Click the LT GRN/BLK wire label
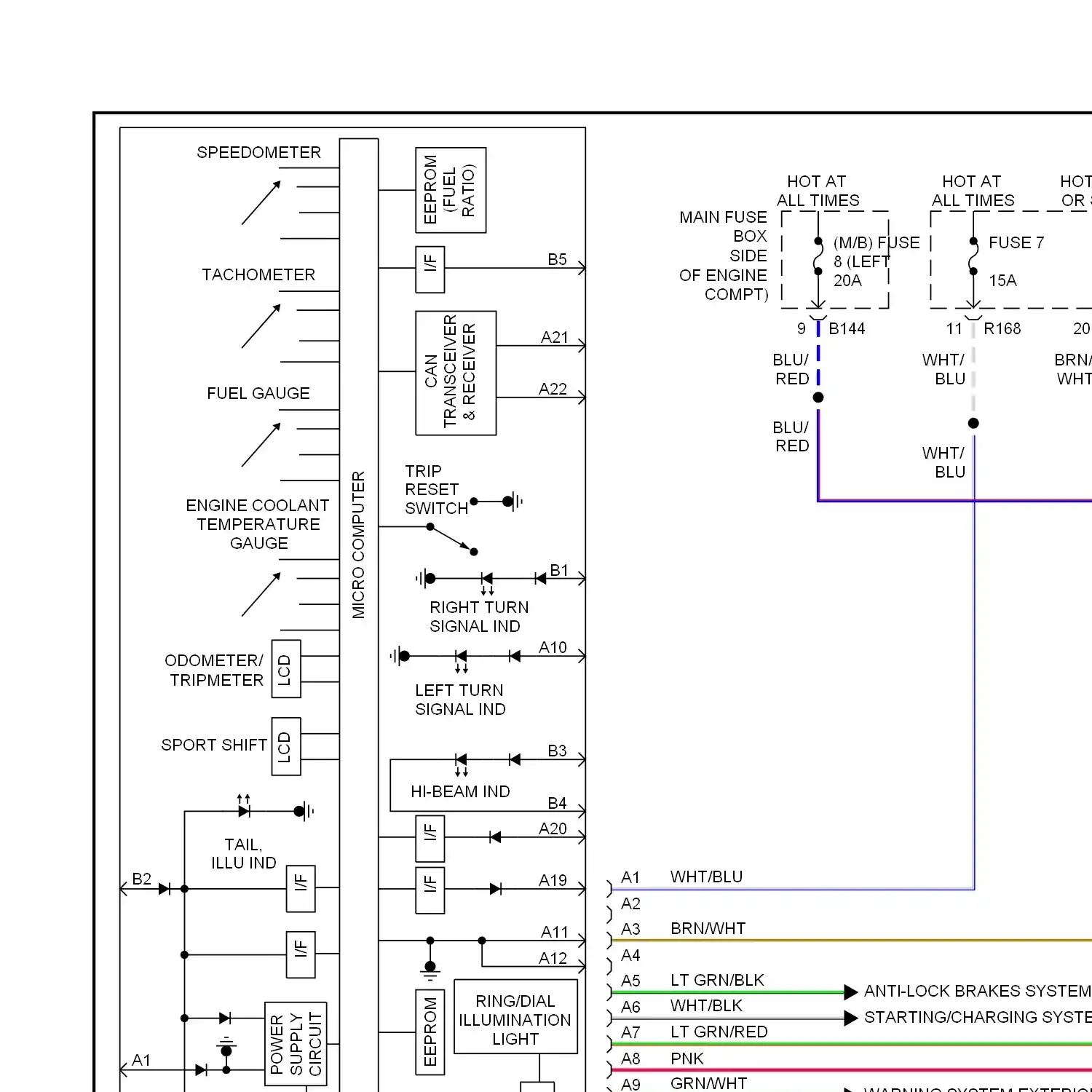This screenshot has height=1092, width=1092. tap(717, 980)
